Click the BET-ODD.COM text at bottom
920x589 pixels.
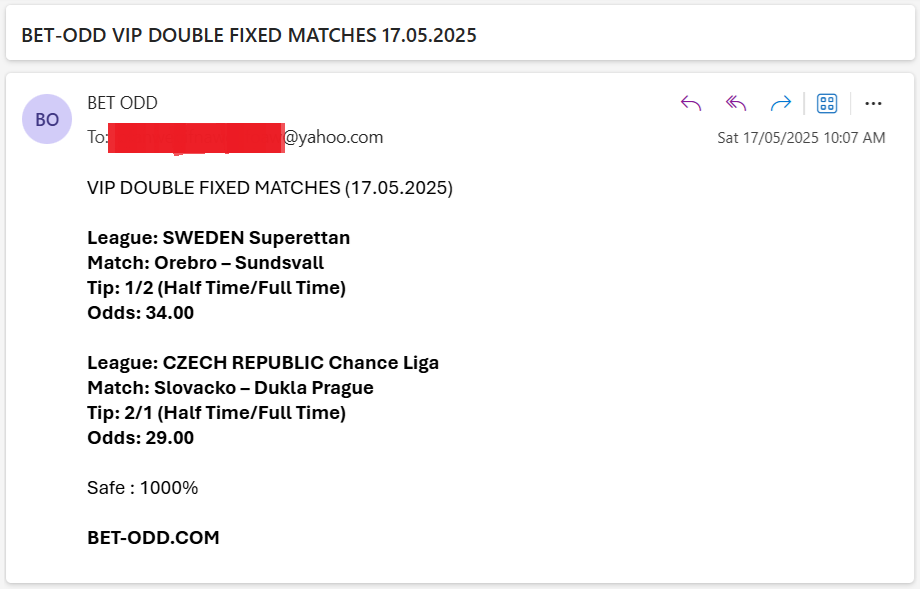pos(153,537)
